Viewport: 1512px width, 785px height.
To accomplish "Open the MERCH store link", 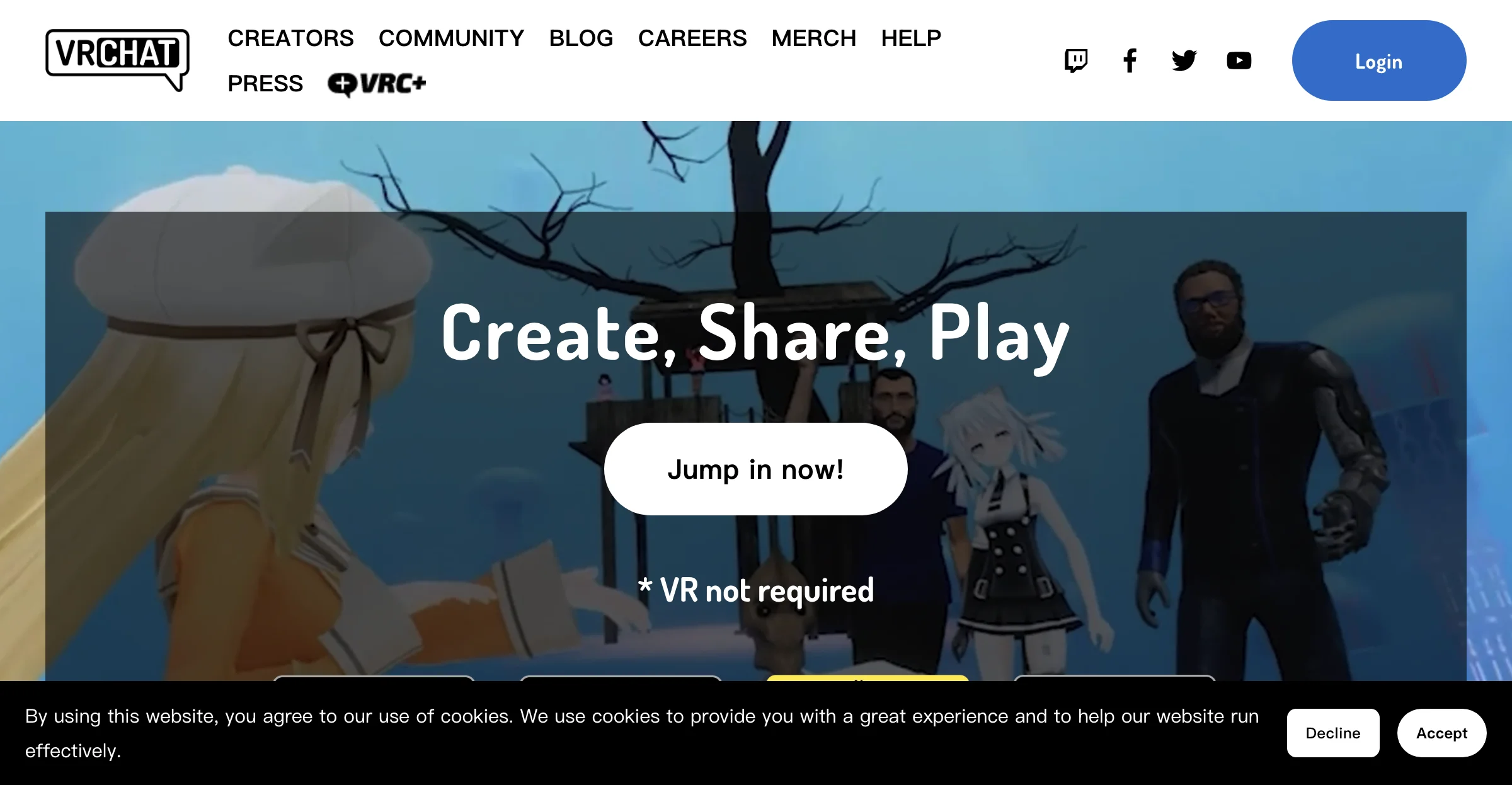I will pyautogui.click(x=814, y=38).
